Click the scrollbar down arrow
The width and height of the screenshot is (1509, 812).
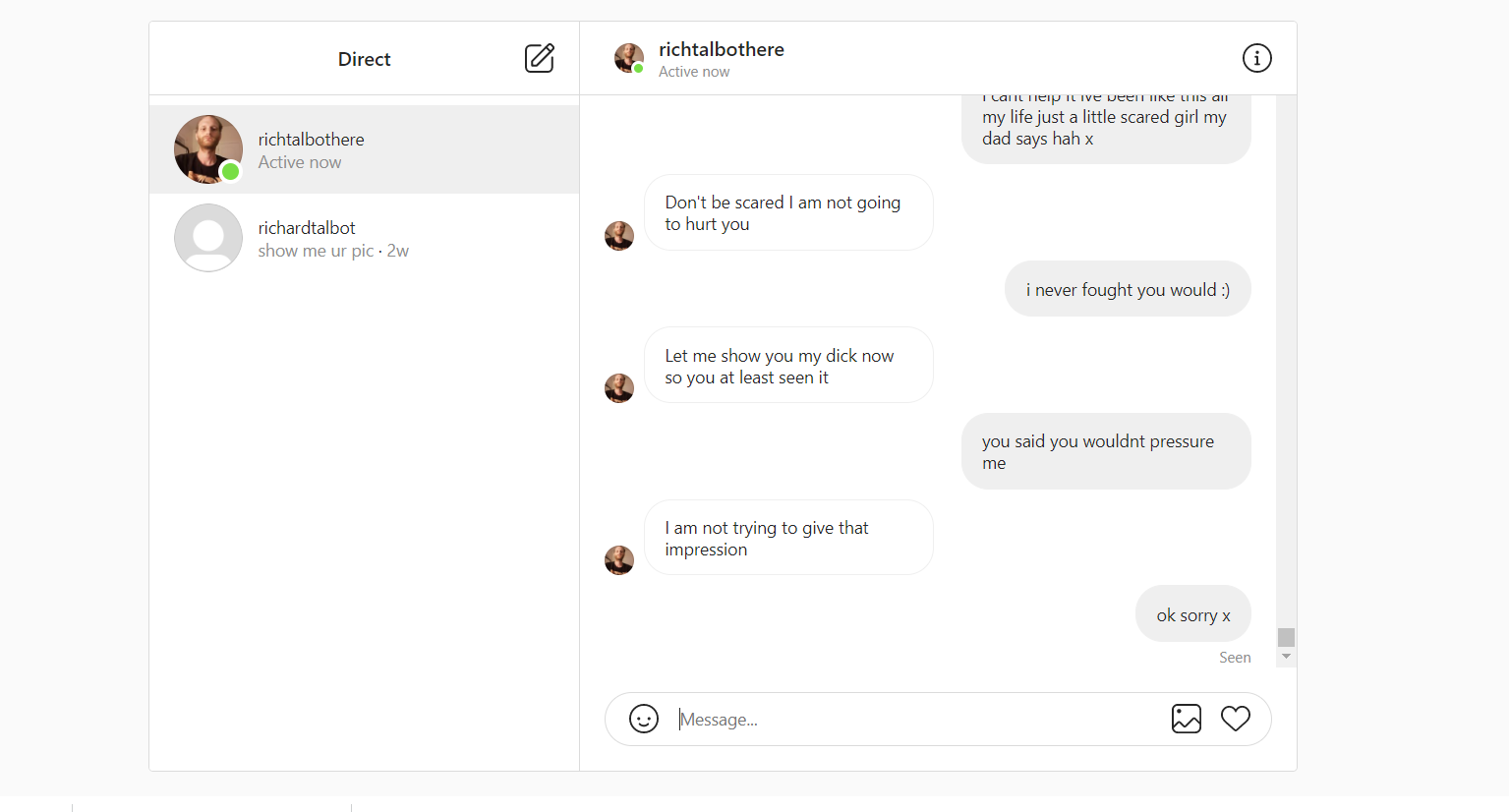click(1286, 657)
